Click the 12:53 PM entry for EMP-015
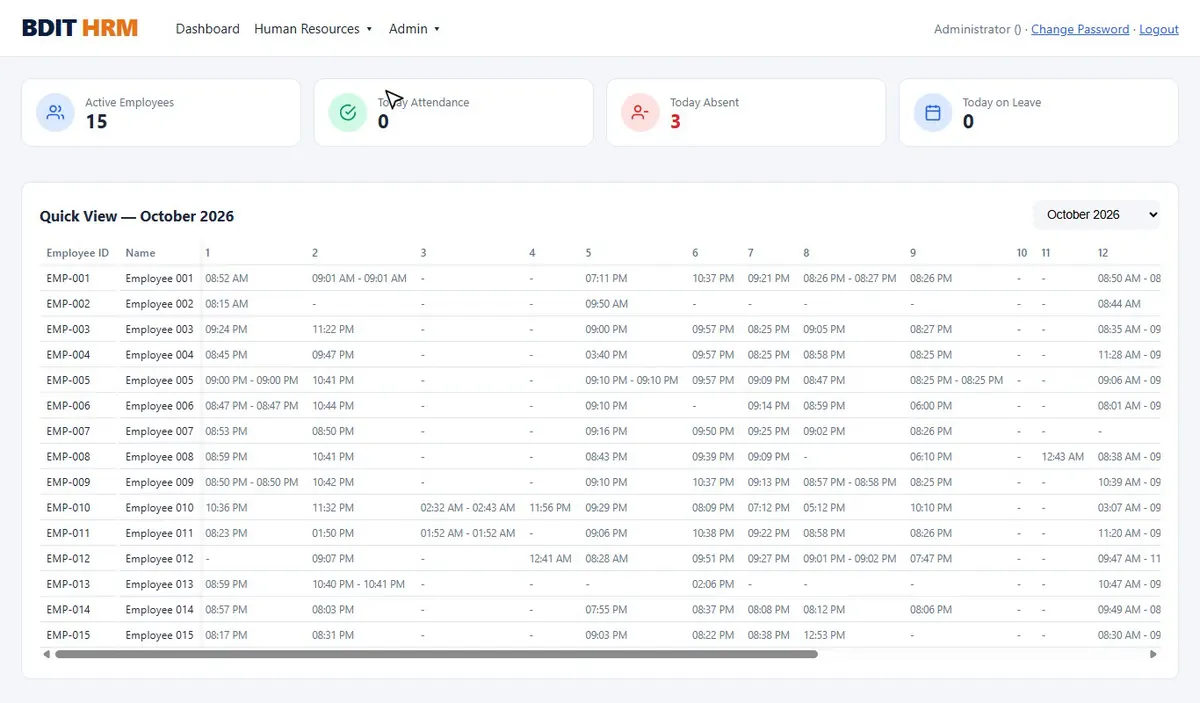The width and height of the screenshot is (1200, 703). 825,635
